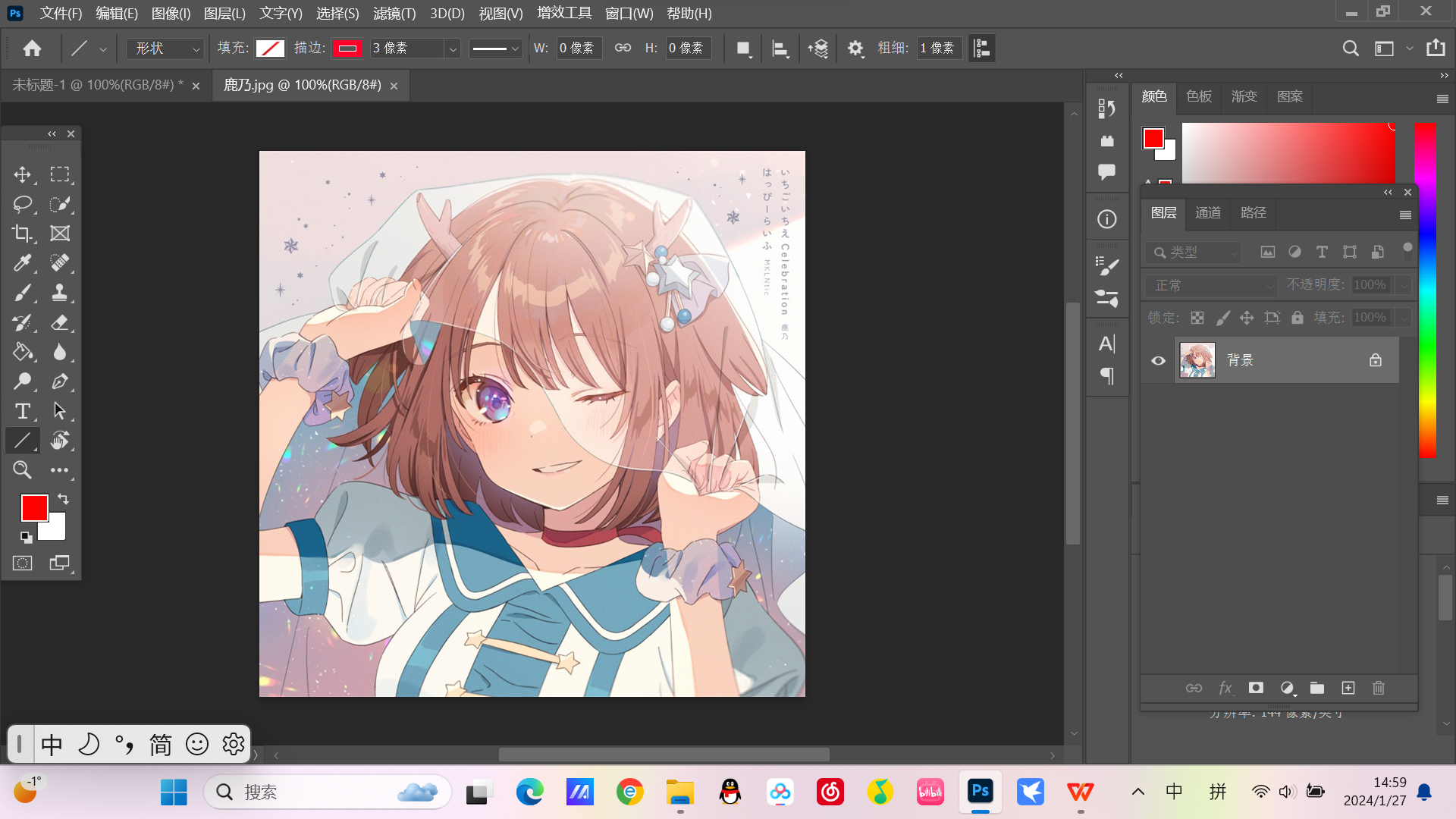Click the fill color swatch in options bar
Image resolution: width=1456 pixels, height=819 pixels.
point(270,49)
